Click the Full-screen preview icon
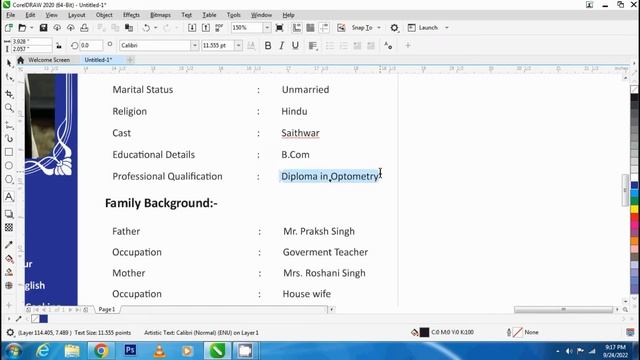This screenshot has height=360, width=640. pyautogui.click(x=279, y=28)
